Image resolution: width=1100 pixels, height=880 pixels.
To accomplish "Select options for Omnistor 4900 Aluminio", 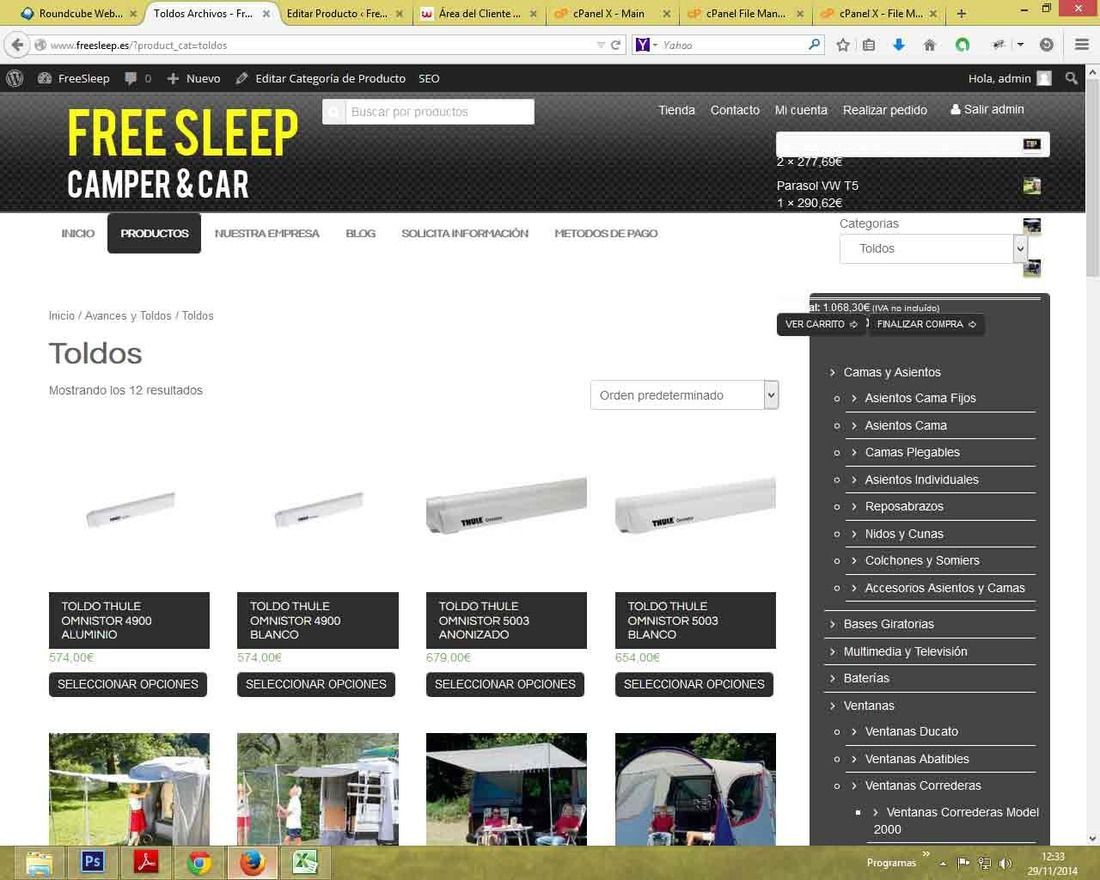I will [x=128, y=684].
